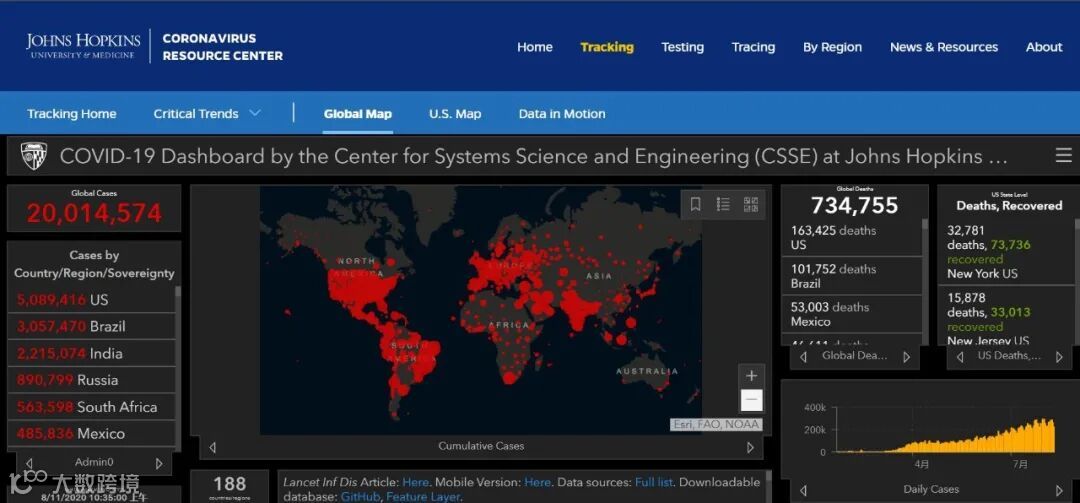
Task: Click right arrow beside Global Deaths tab
Action: tap(906, 357)
